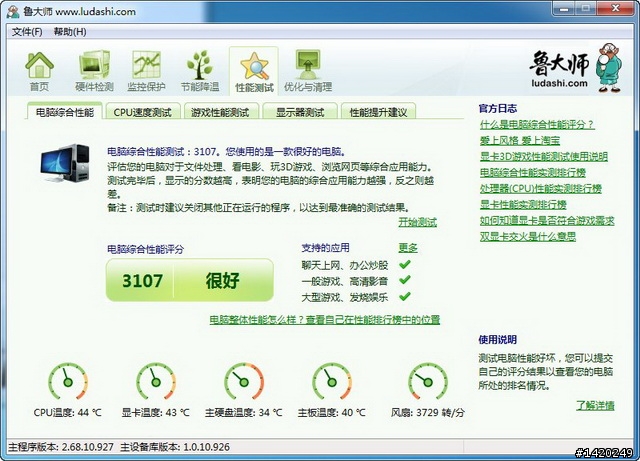Click the 主板温度: 40 ℃ label
Viewport: 640px width, 461px height.
tap(331, 413)
